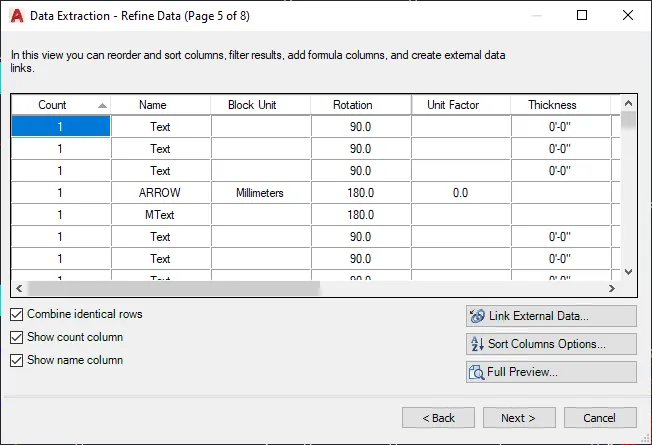Click the AutoCAD logo icon in title bar
The width and height of the screenshot is (652, 445).
17,16
